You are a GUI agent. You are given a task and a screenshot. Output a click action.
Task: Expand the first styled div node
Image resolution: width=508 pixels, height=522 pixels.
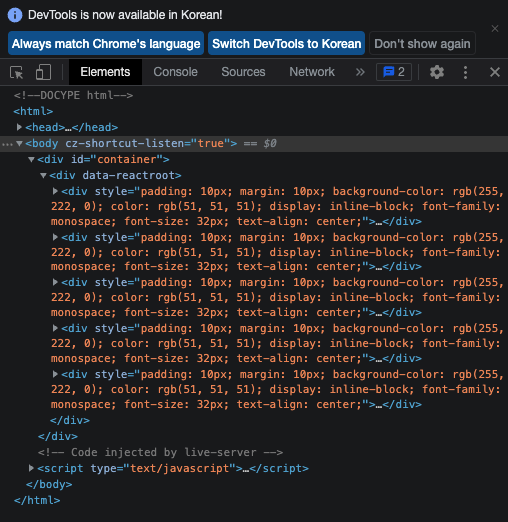55,191
